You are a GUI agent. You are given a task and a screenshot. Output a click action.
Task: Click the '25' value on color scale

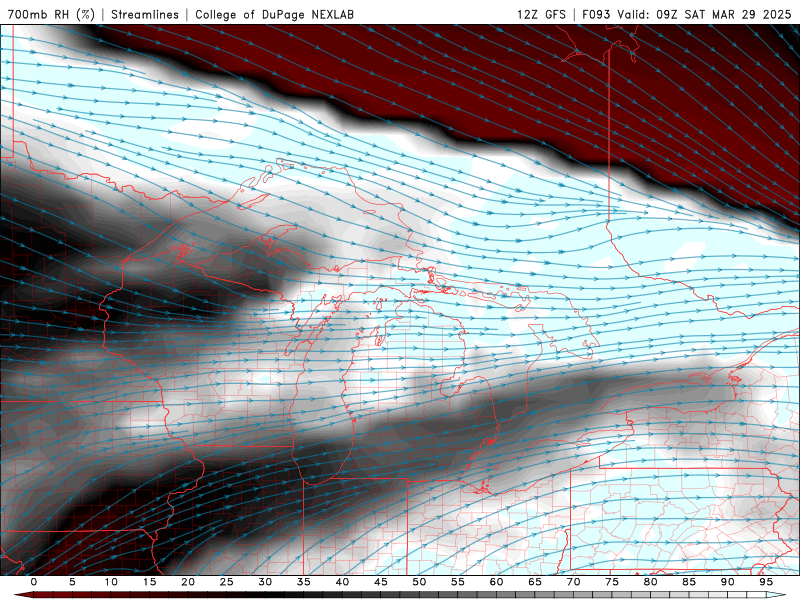click(x=227, y=582)
